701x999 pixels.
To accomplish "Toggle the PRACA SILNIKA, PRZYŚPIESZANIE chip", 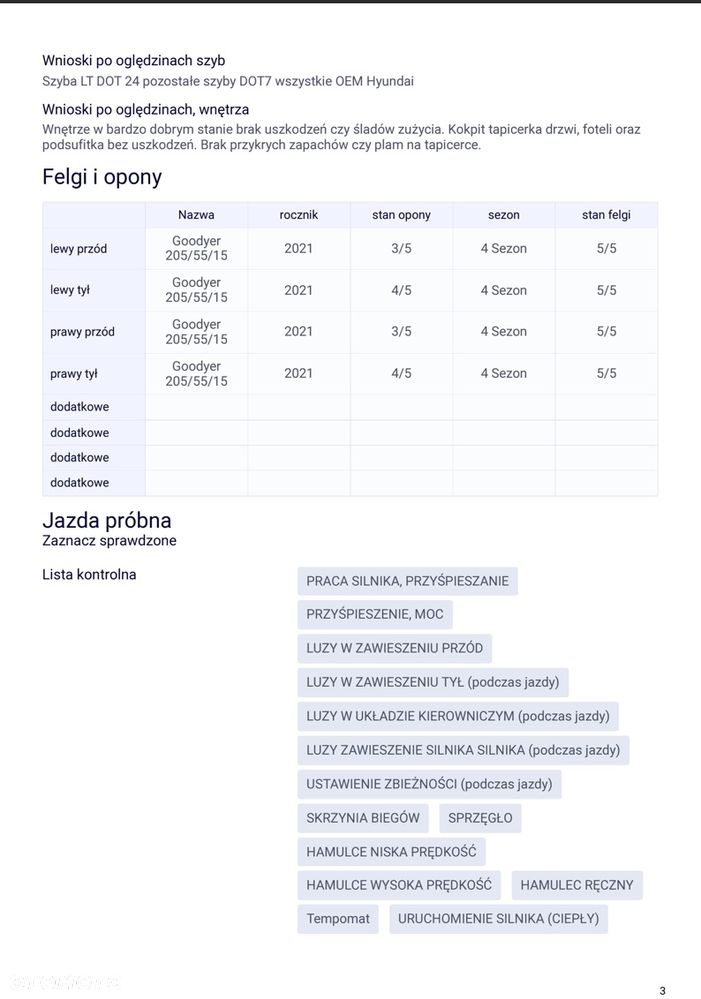I will coord(407,581).
